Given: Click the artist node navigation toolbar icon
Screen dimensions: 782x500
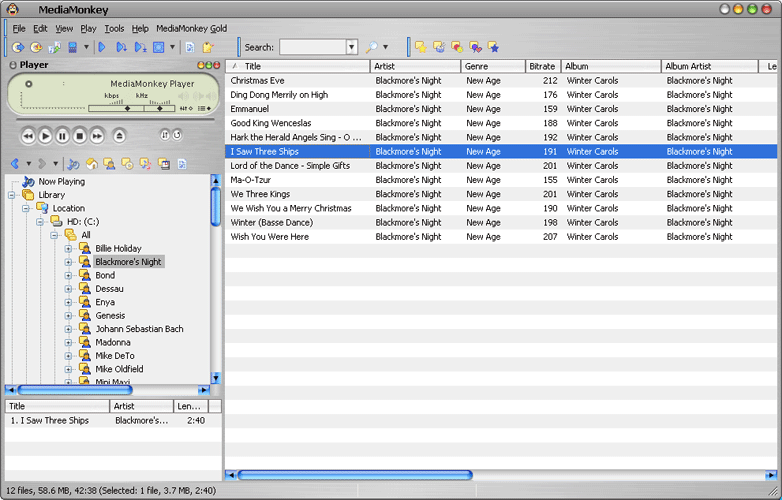Looking at the screenshot, I should (109, 164).
